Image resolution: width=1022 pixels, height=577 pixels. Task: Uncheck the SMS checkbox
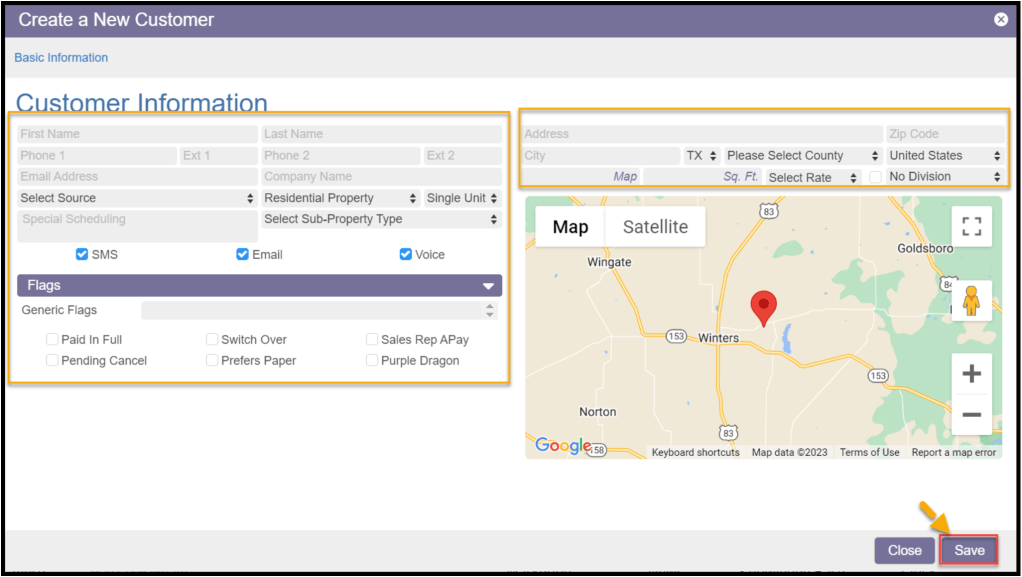pyautogui.click(x=82, y=254)
